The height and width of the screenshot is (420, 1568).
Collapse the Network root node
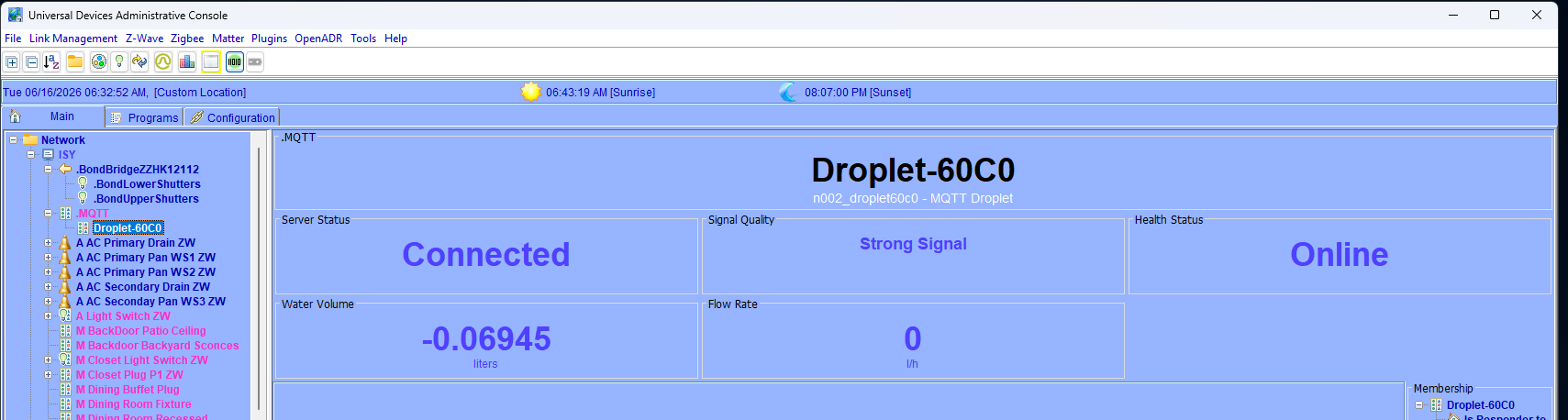pyautogui.click(x=14, y=140)
